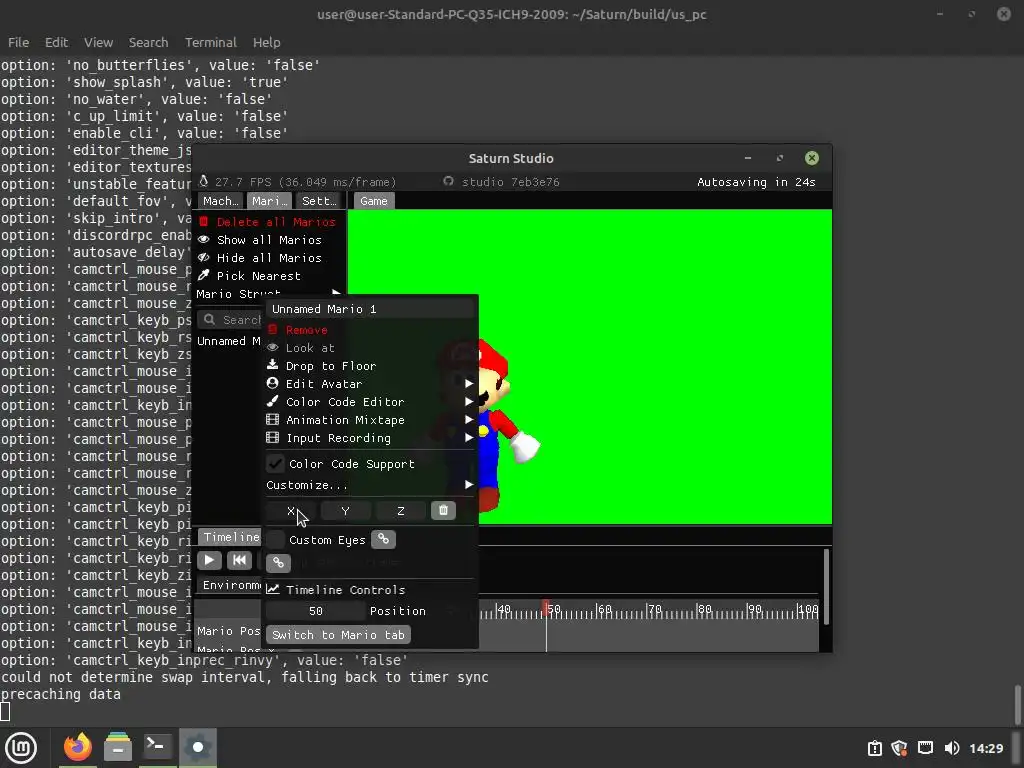1024x768 pixels.
Task: Click the paintbrush icon next to Color Code Editor
Action: tap(273, 402)
